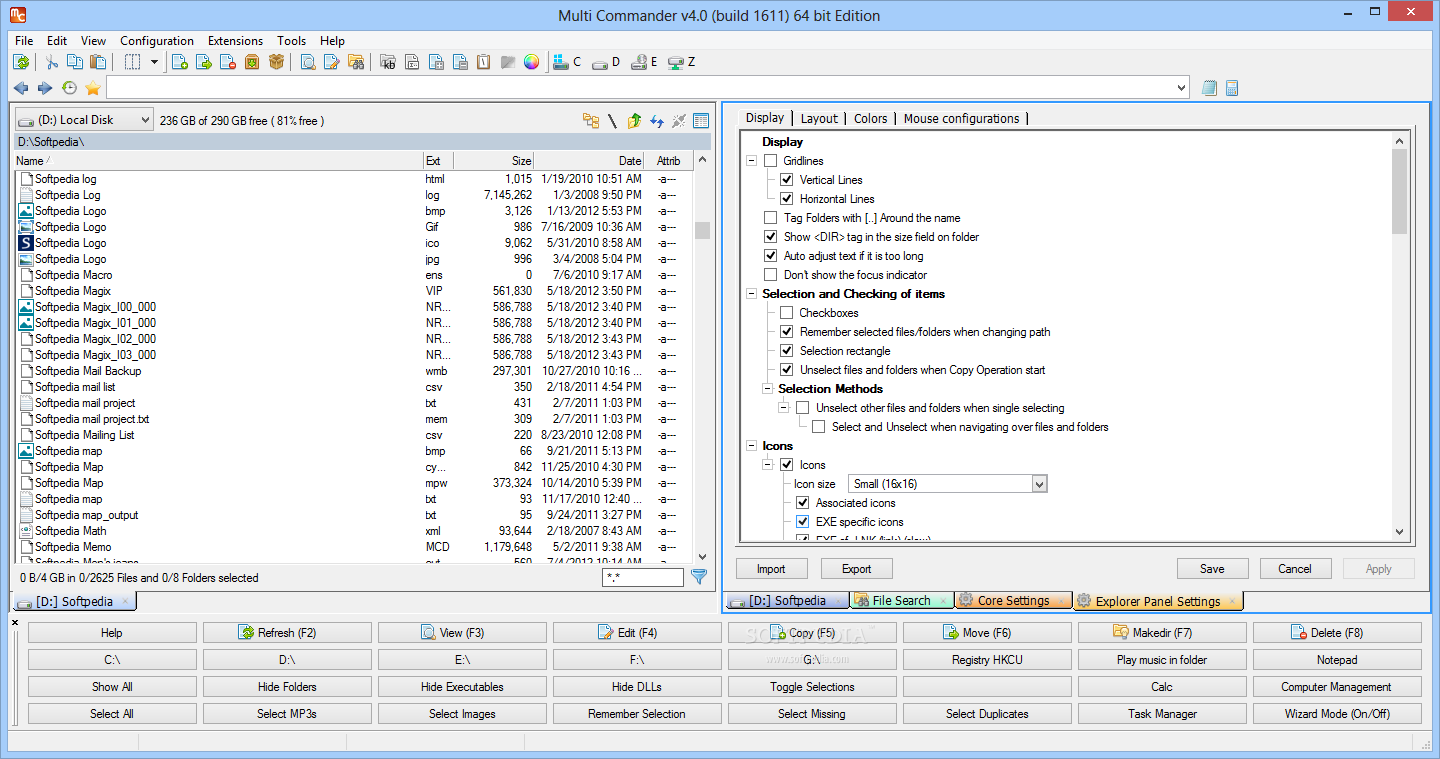The width and height of the screenshot is (1440, 759).
Task: Enable Tag Folders with [..] checkbox
Action: point(770,218)
